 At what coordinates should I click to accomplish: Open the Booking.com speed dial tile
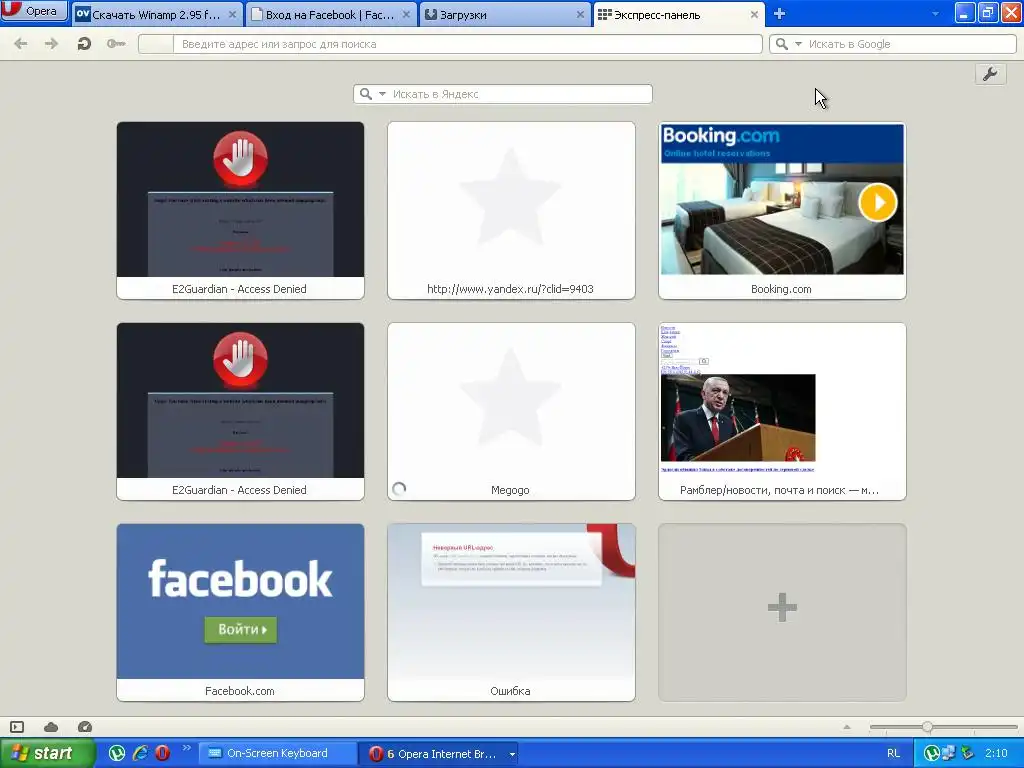[782, 210]
